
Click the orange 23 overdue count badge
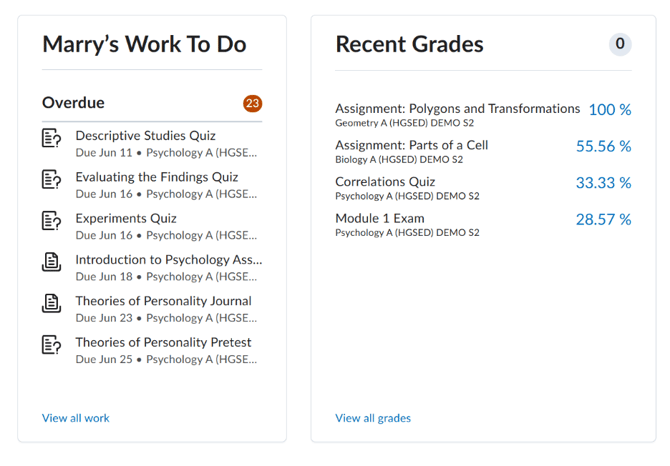pyautogui.click(x=253, y=103)
